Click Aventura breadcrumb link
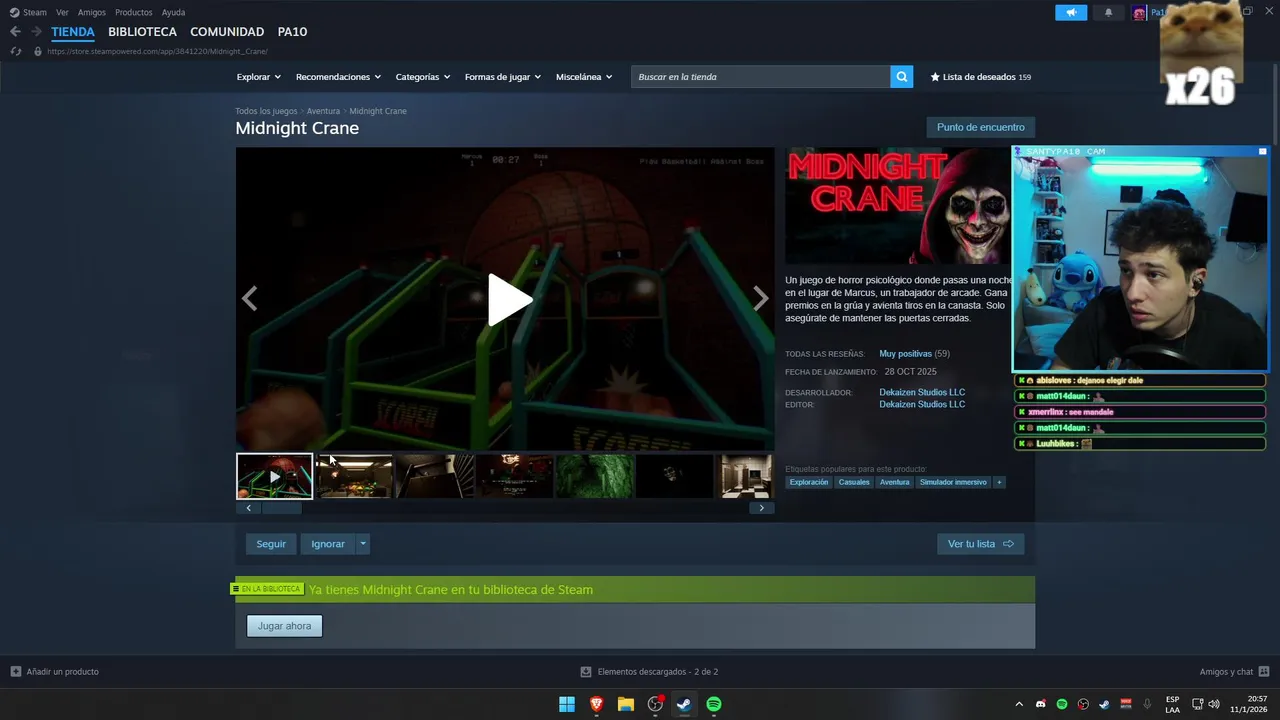The width and height of the screenshot is (1280, 720). [x=323, y=111]
